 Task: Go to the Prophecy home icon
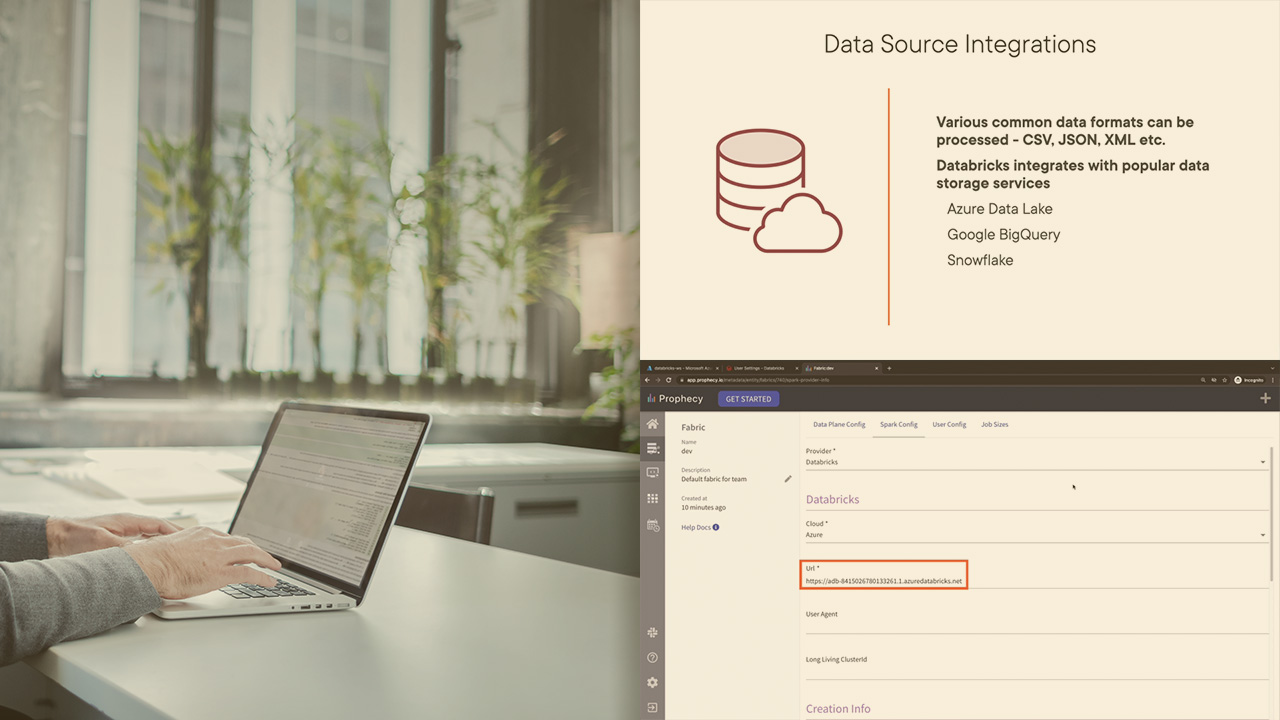click(652, 424)
